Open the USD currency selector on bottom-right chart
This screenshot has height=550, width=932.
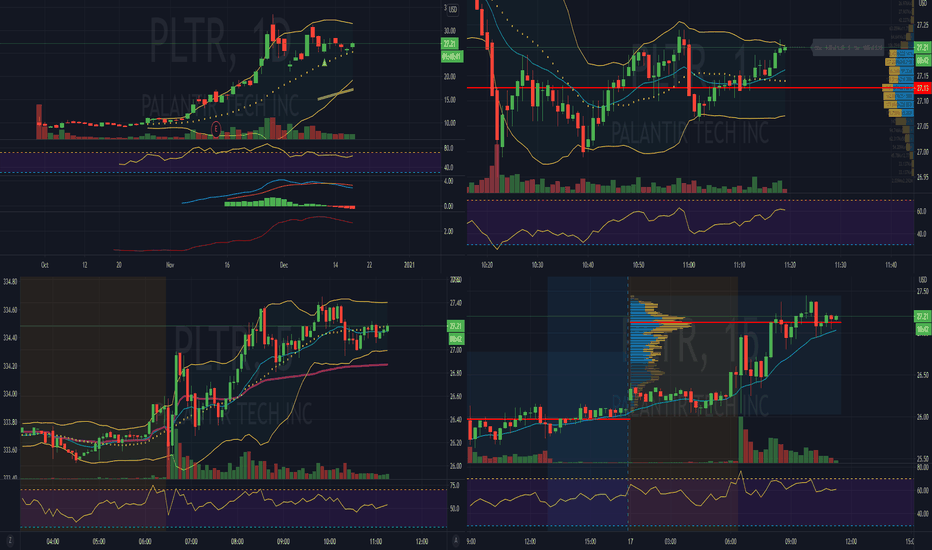(922, 280)
